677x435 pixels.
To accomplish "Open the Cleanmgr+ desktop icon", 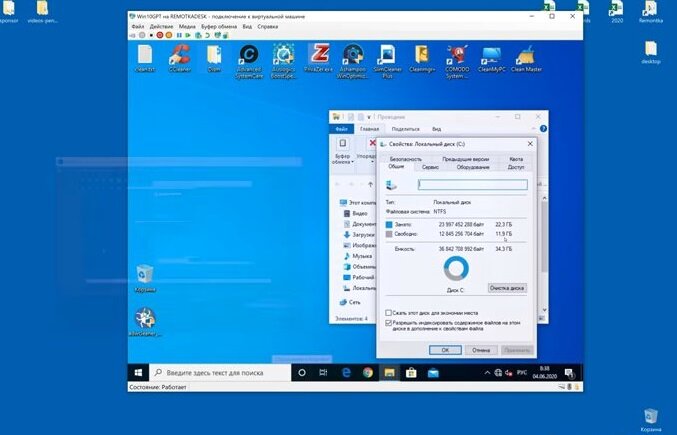I will click(422, 58).
